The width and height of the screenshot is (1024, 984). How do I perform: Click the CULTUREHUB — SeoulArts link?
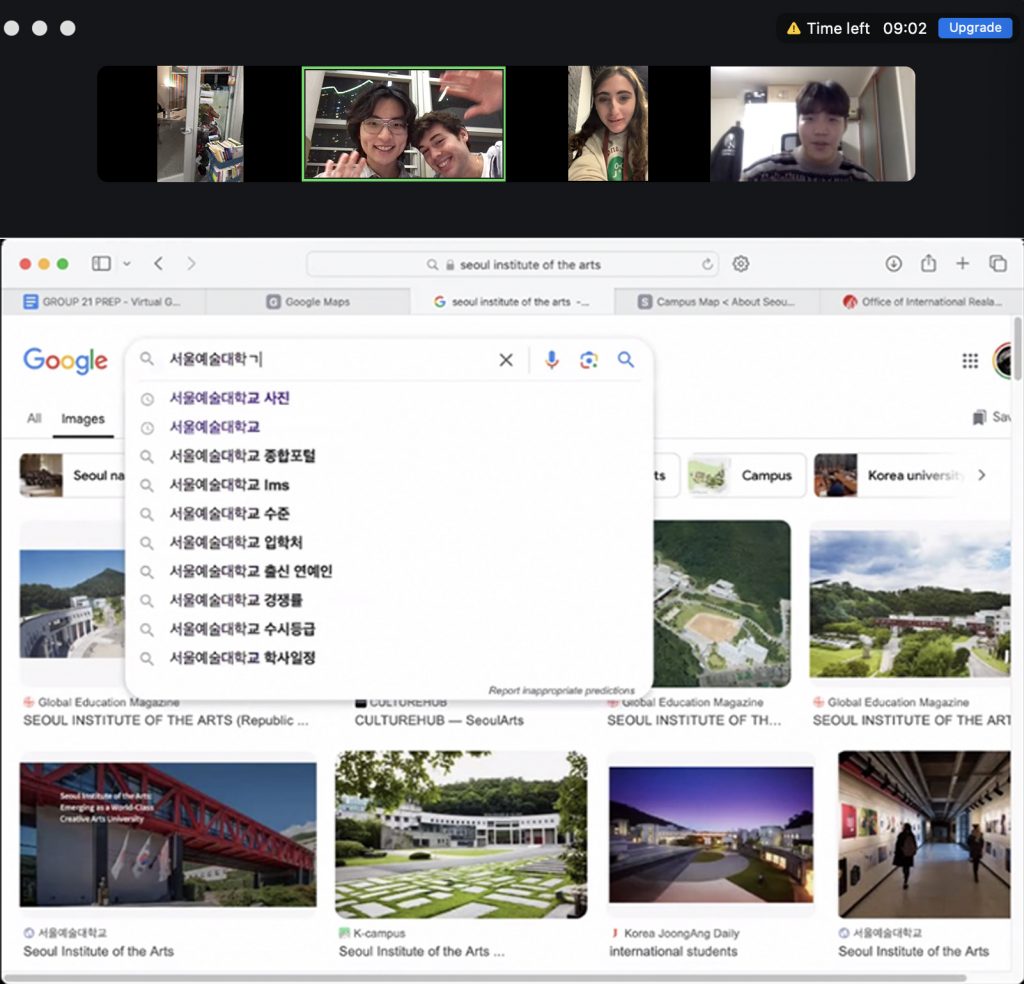439,720
